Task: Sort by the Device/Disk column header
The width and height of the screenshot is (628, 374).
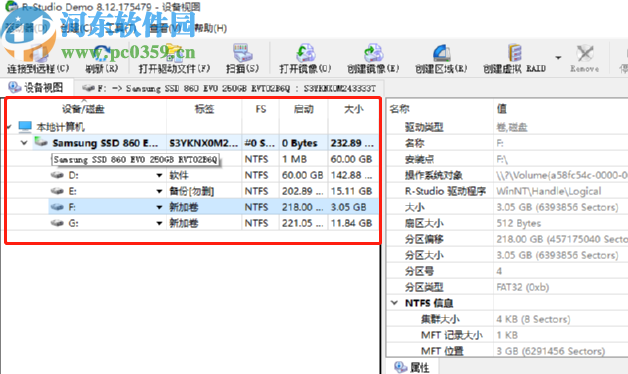Action: [83, 109]
